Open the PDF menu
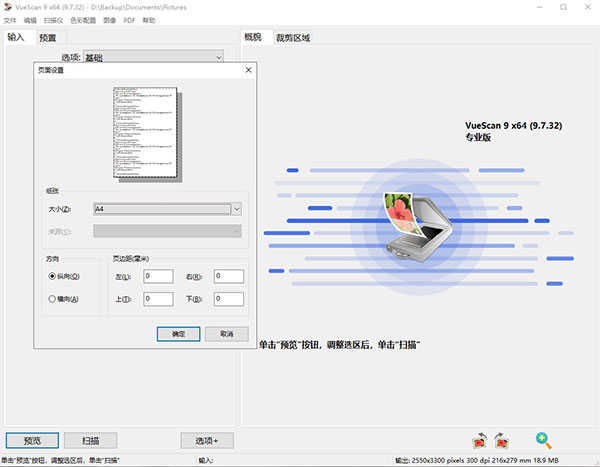Screen dimensions: 600x467 [129, 20]
